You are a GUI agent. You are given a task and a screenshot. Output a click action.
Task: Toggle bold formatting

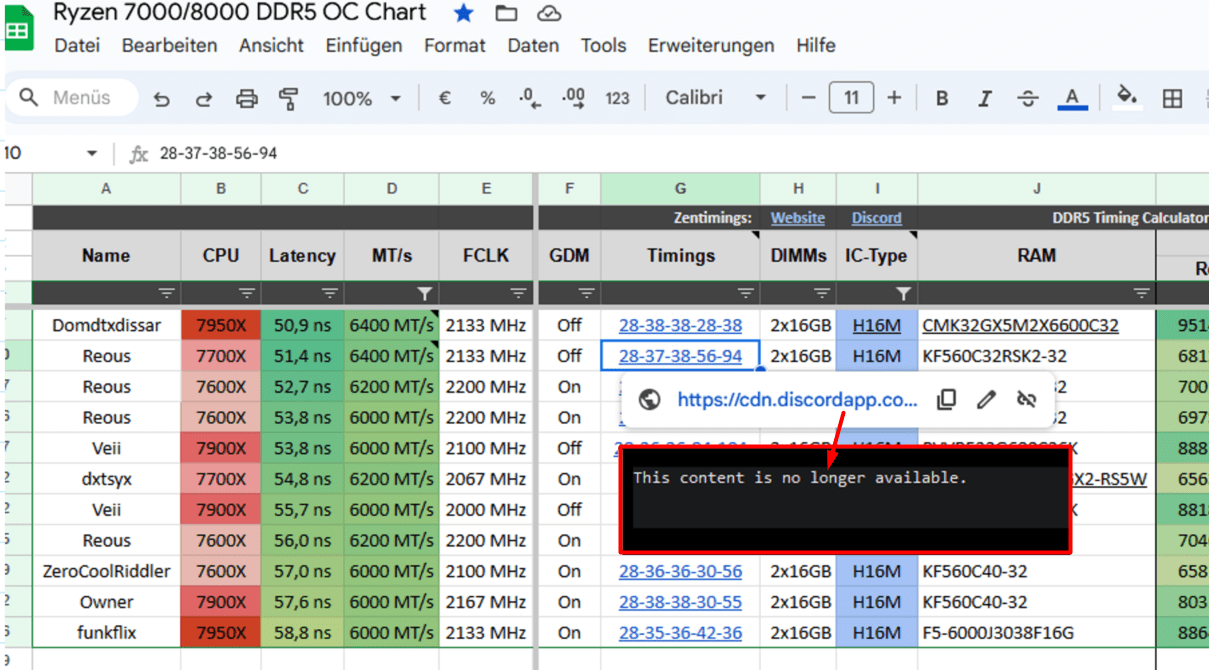tap(942, 98)
